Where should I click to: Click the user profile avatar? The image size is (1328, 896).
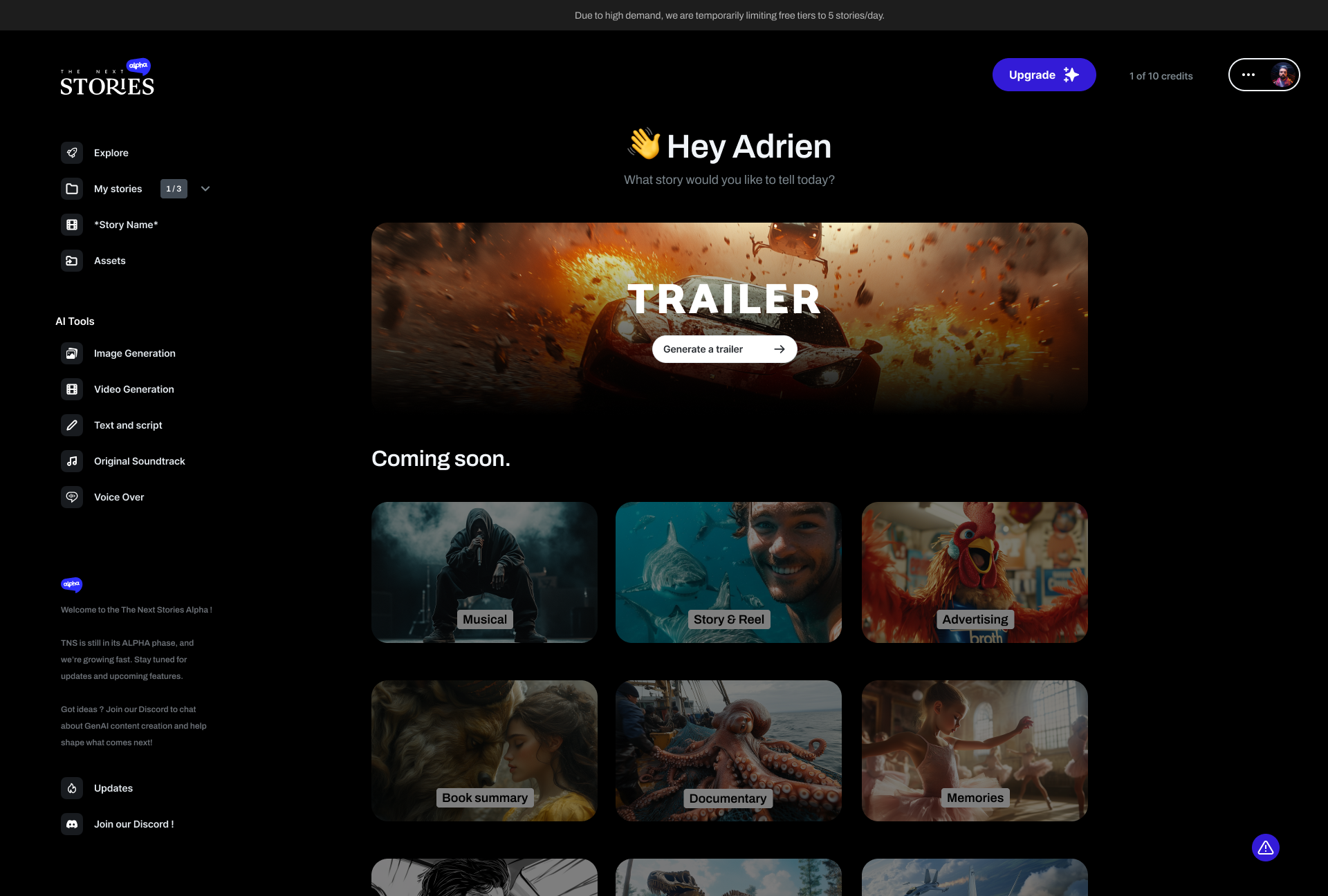1283,75
